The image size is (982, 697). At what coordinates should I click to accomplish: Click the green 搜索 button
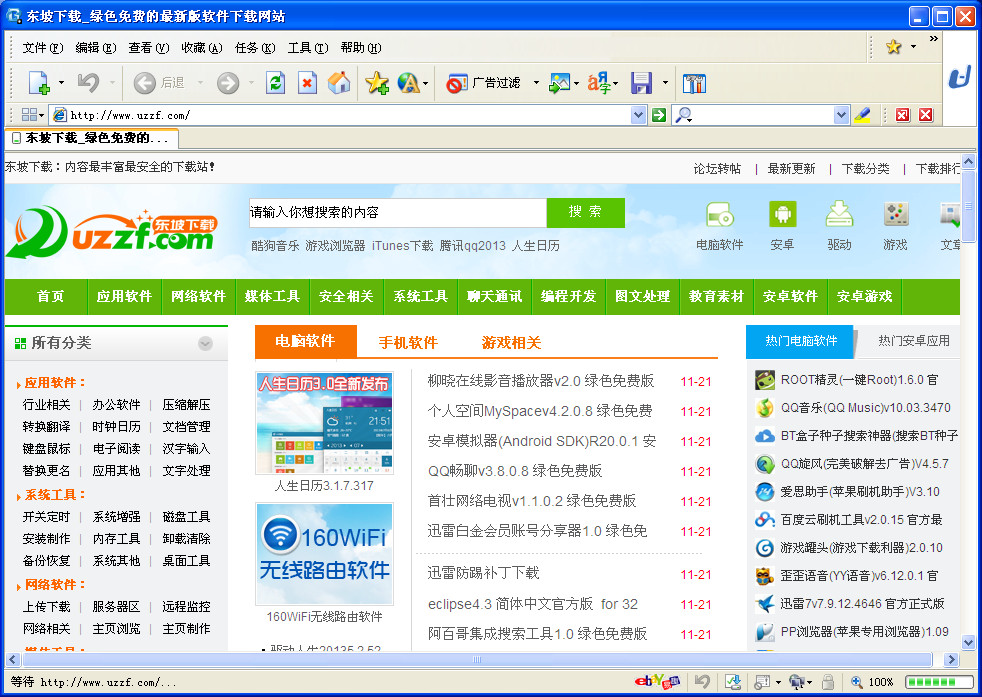click(x=585, y=212)
